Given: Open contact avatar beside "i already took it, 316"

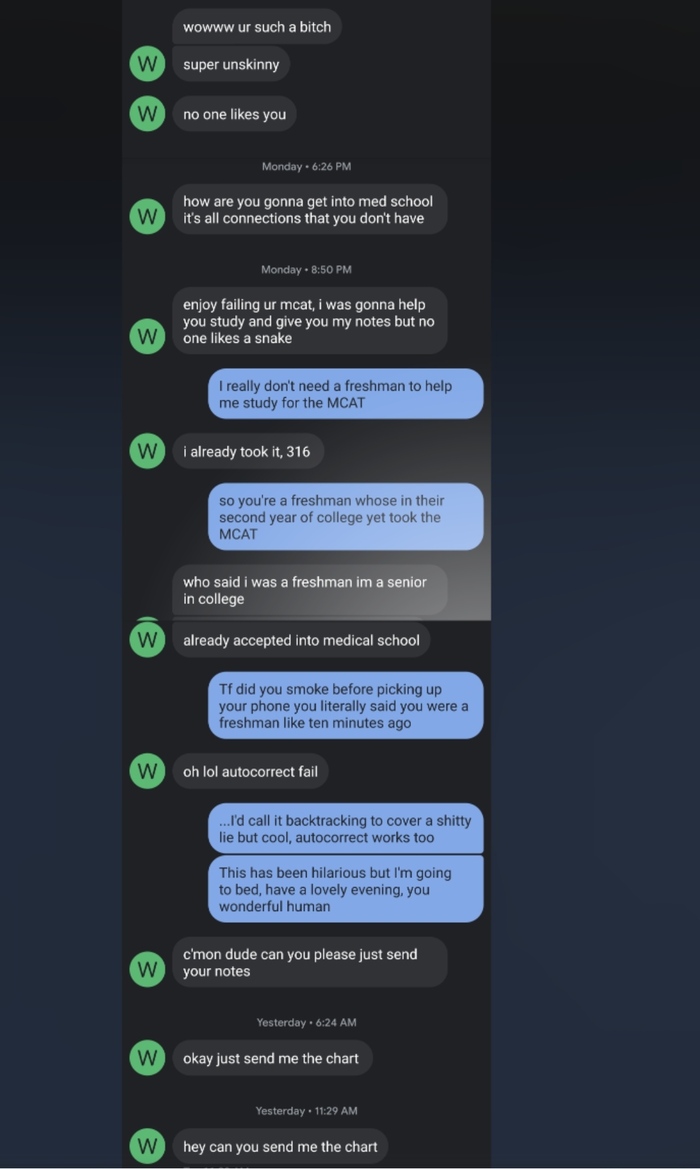Looking at the screenshot, I should [x=147, y=452].
